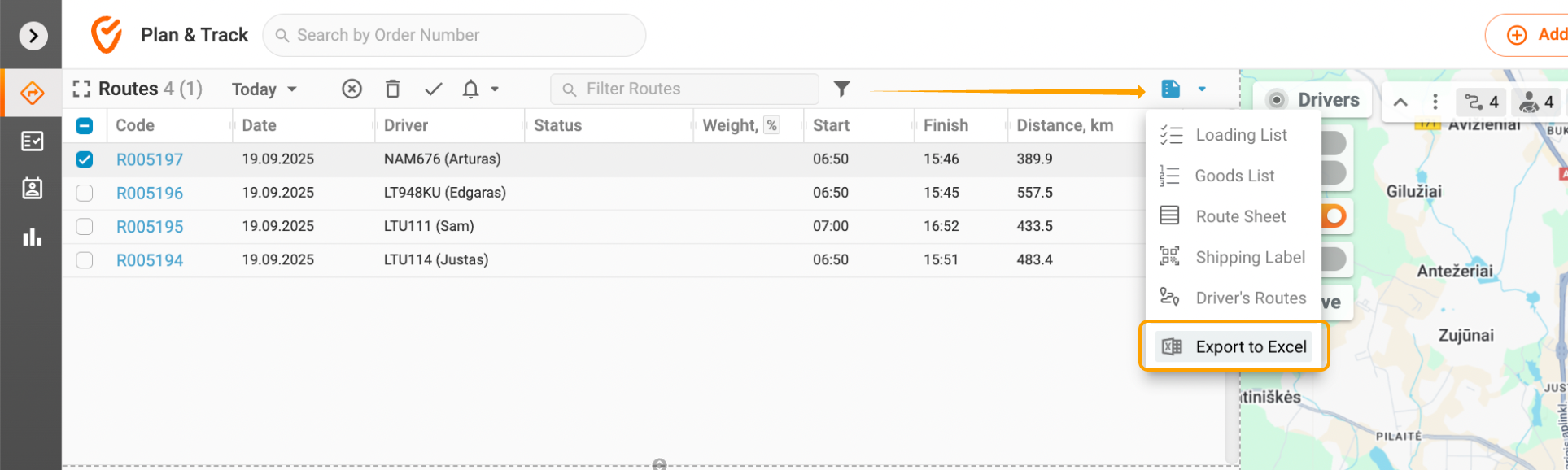1568x470 pixels.
Task: Expand the bell notifications dropdown arrow
Action: 495,89
